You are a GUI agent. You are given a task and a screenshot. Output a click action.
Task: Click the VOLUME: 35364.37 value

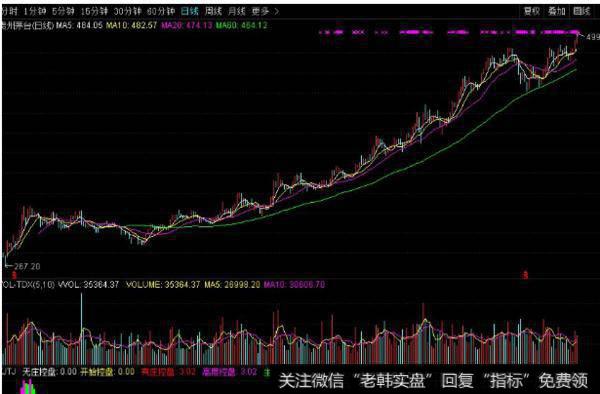pos(163,285)
